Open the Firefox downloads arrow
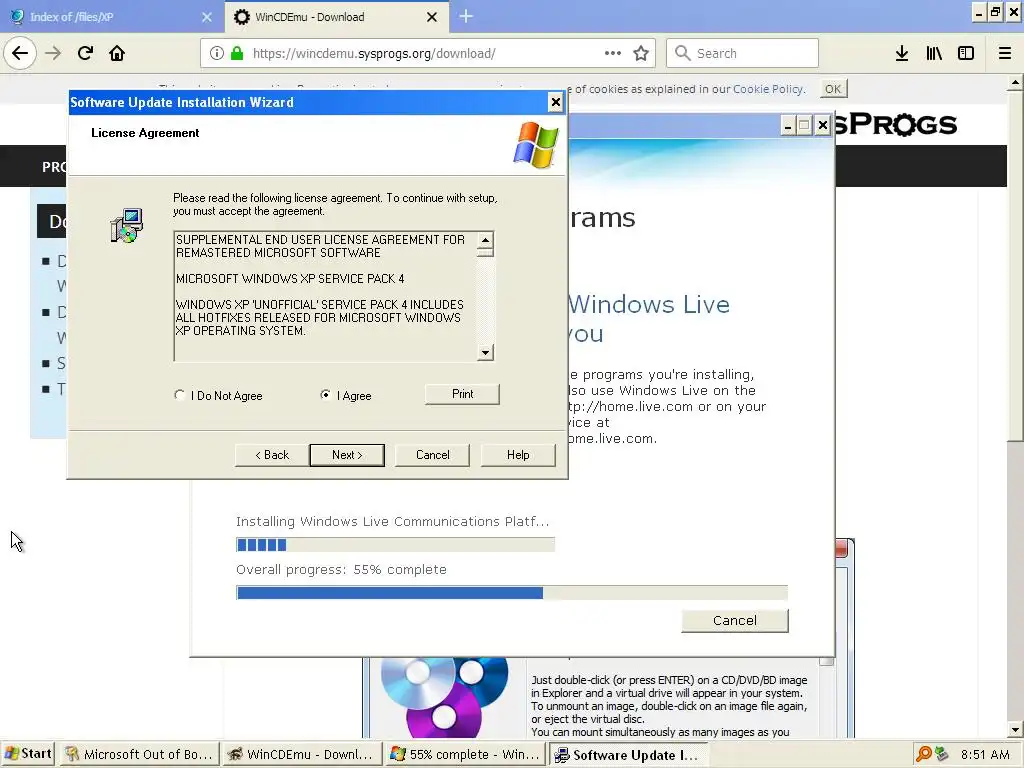The height and width of the screenshot is (768, 1024). [x=902, y=53]
